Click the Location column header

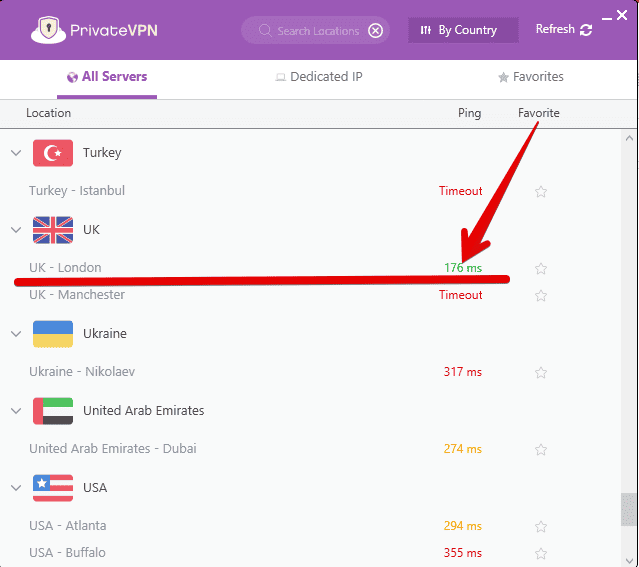pos(48,113)
